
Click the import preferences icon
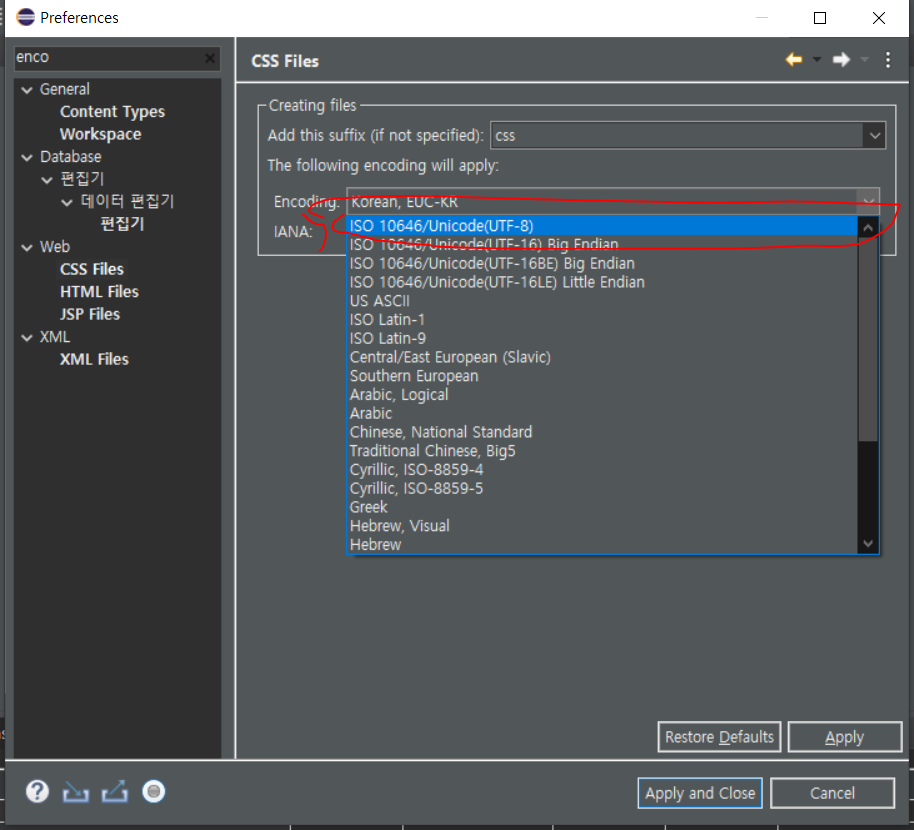click(76, 792)
